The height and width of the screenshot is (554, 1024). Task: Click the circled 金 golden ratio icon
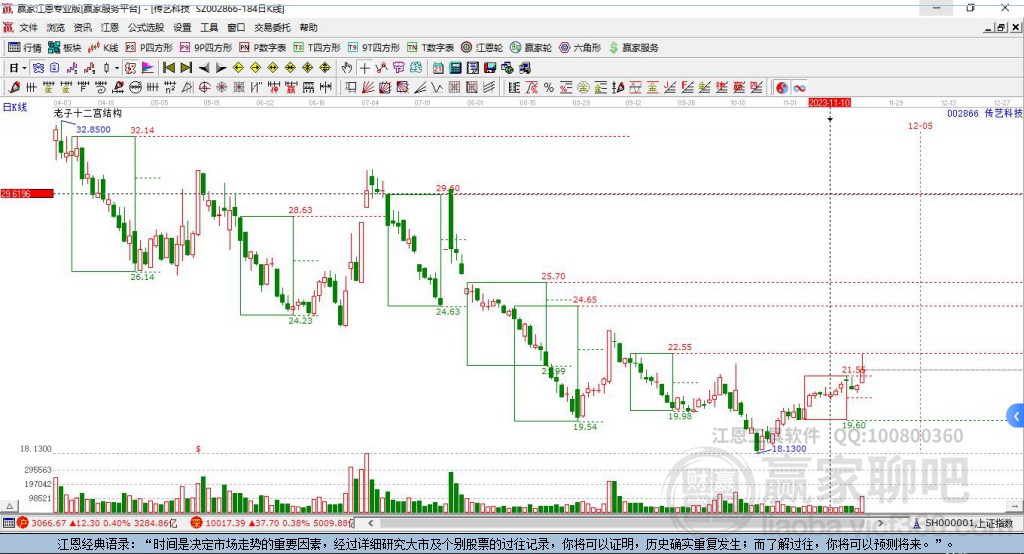click(583, 88)
